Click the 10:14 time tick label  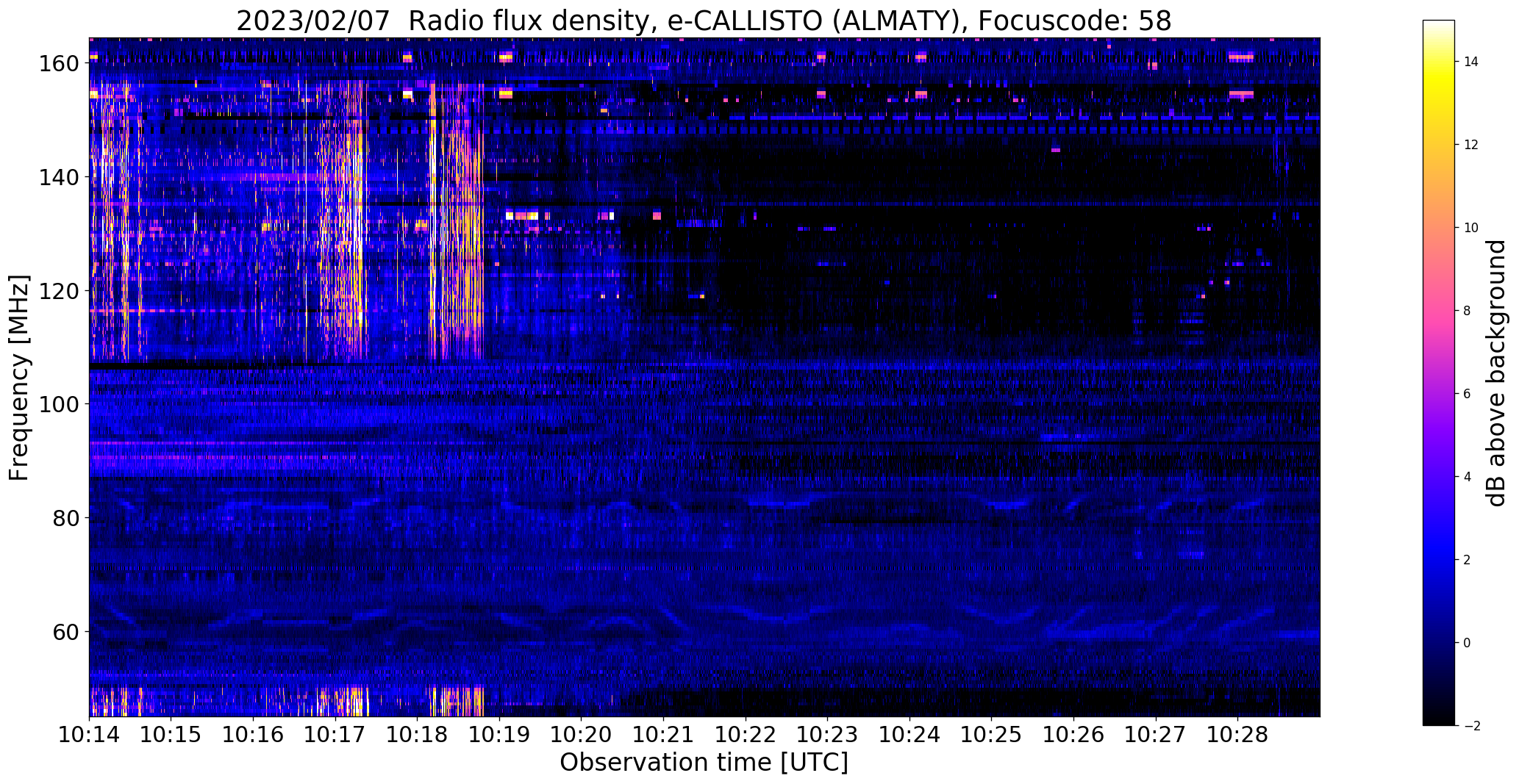[89, 735]
